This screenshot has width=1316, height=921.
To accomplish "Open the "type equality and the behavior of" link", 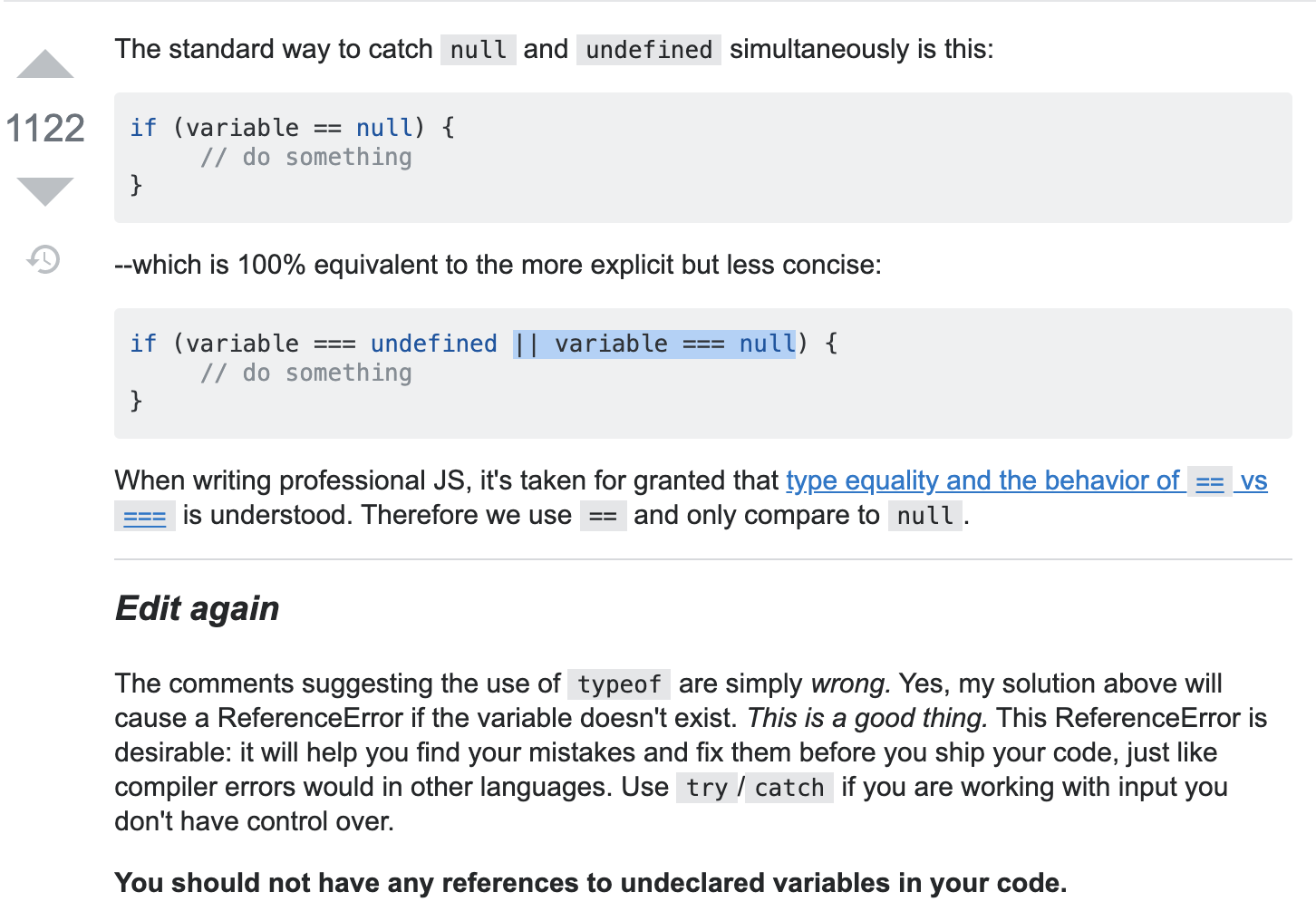I will coord(982,480).
